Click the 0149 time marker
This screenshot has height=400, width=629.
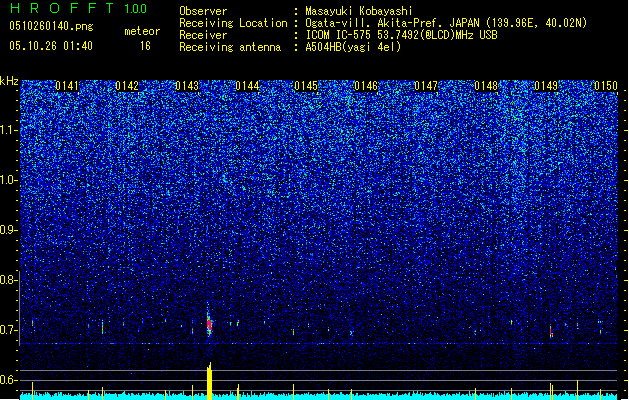(x=546, y=86)
